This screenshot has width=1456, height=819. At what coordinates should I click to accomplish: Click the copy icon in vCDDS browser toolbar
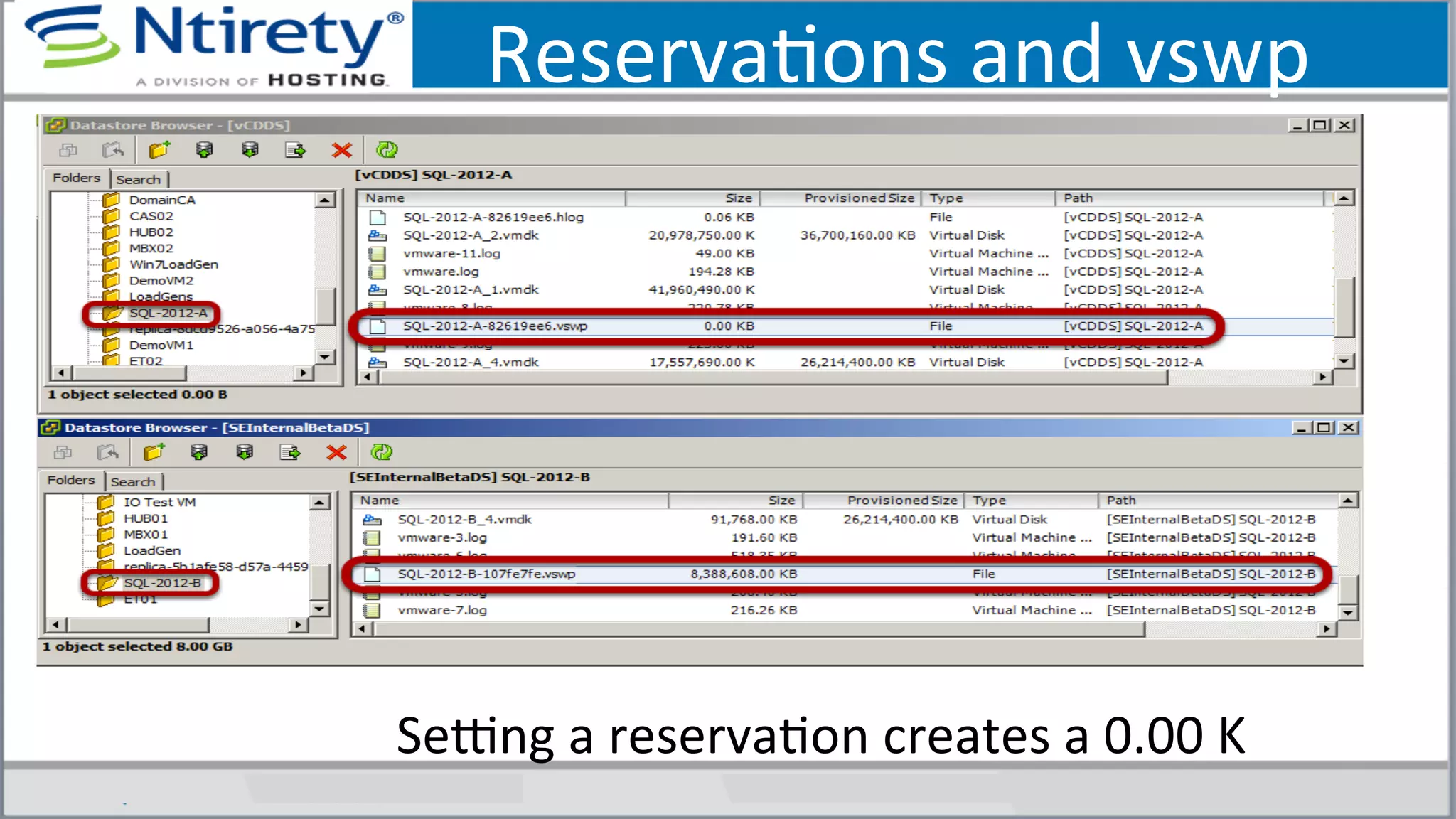click(x=68, y=150)
